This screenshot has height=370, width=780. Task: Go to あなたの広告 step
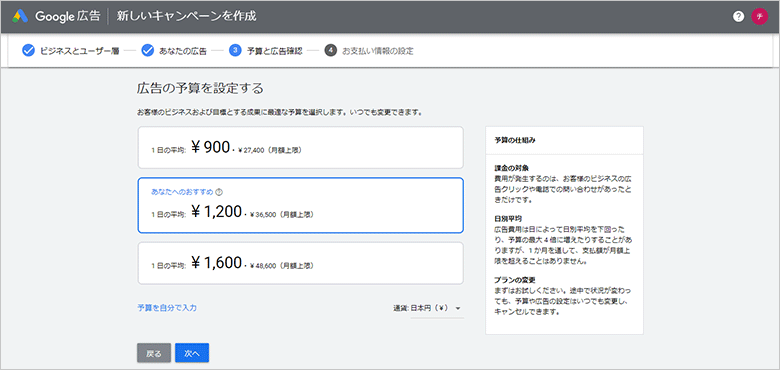183,51
